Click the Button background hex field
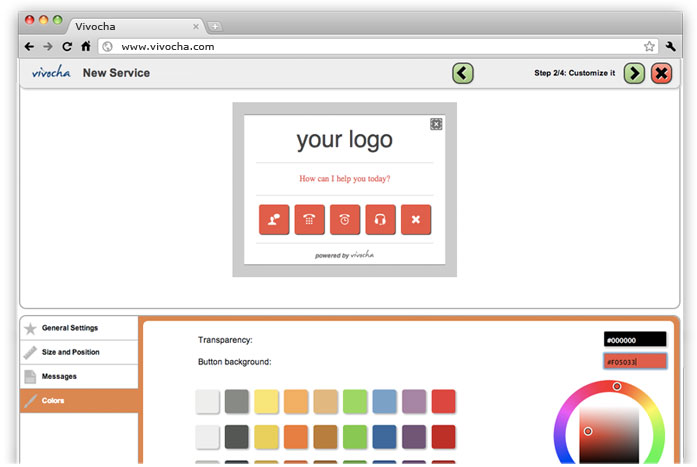 (635, 362)
